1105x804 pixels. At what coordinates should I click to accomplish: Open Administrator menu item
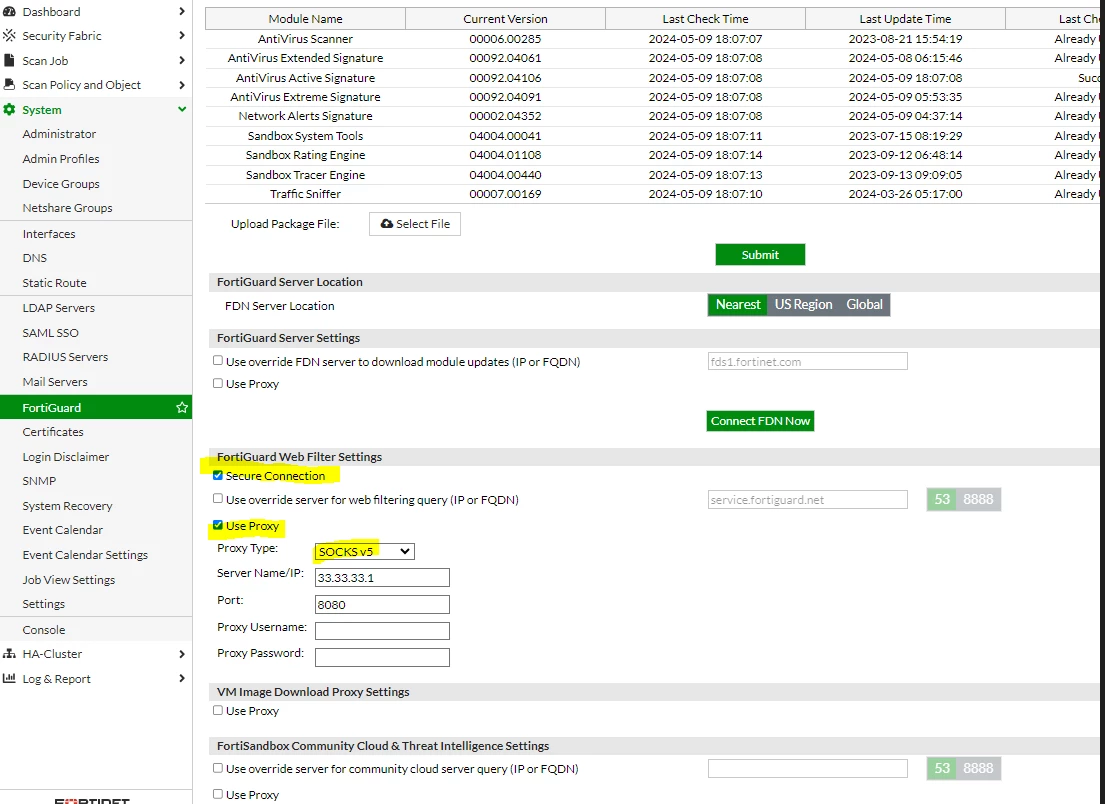click(x=59, y=134)
